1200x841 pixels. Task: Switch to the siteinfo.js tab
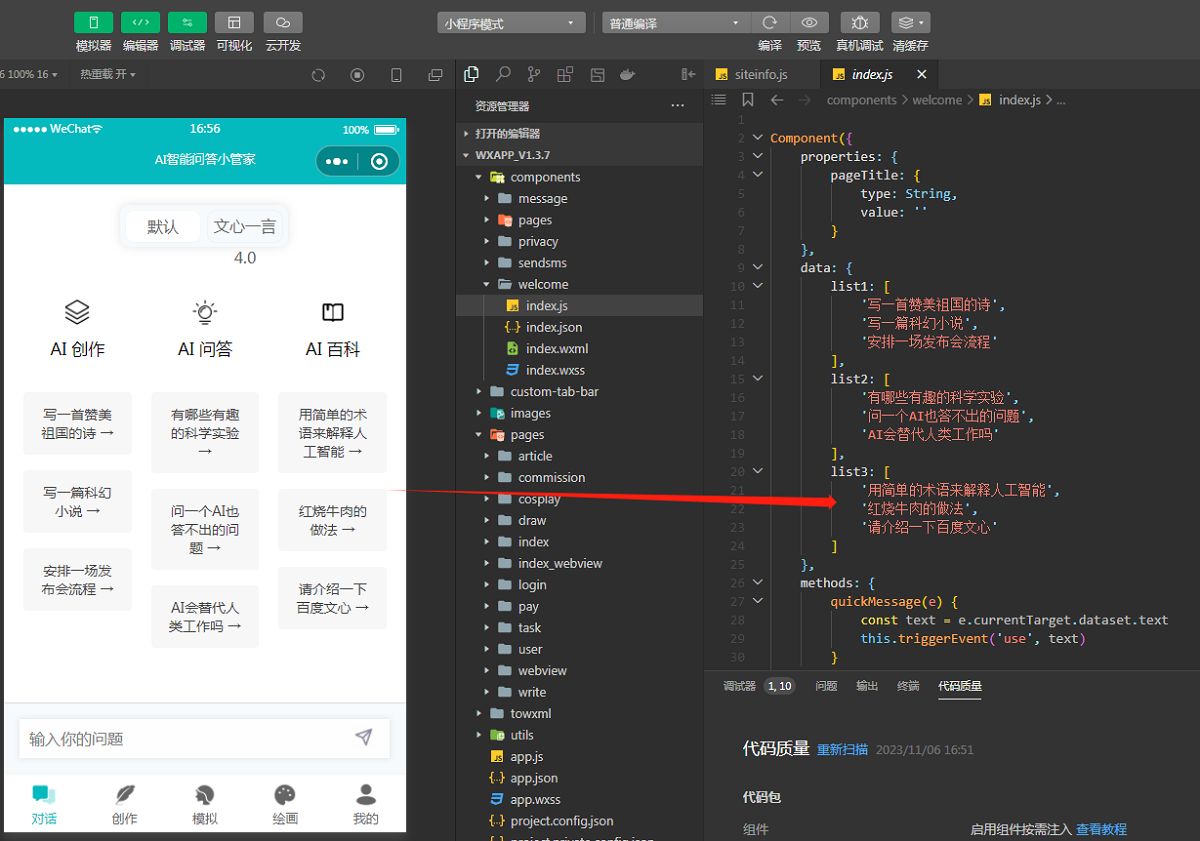[760, 75]
